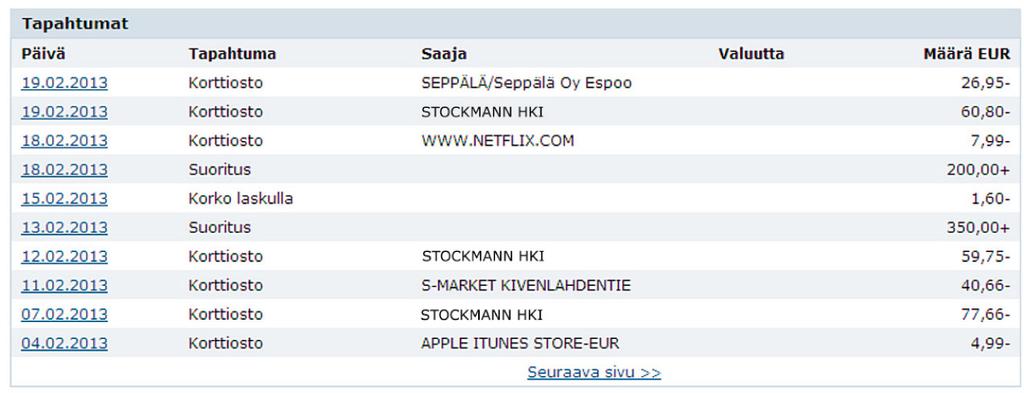Click the Saaja column header
Image resolution: width=1024 pixels, height=393 pixels.
coord(444,54)
